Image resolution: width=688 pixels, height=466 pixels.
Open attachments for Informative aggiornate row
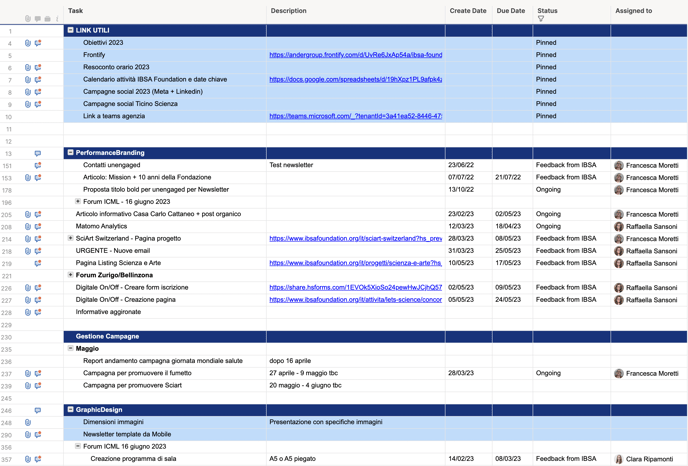pos(28,312)
